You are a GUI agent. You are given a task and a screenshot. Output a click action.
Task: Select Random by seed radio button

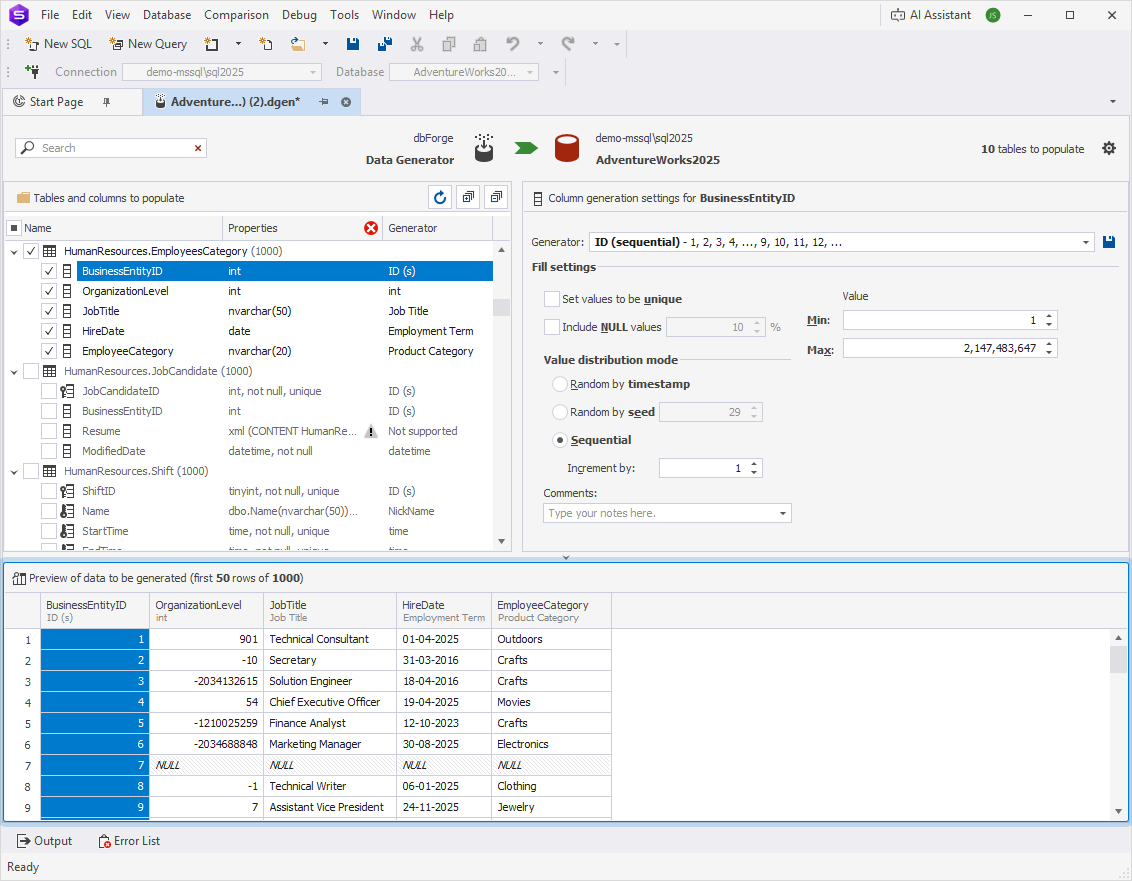pos(560,412)
